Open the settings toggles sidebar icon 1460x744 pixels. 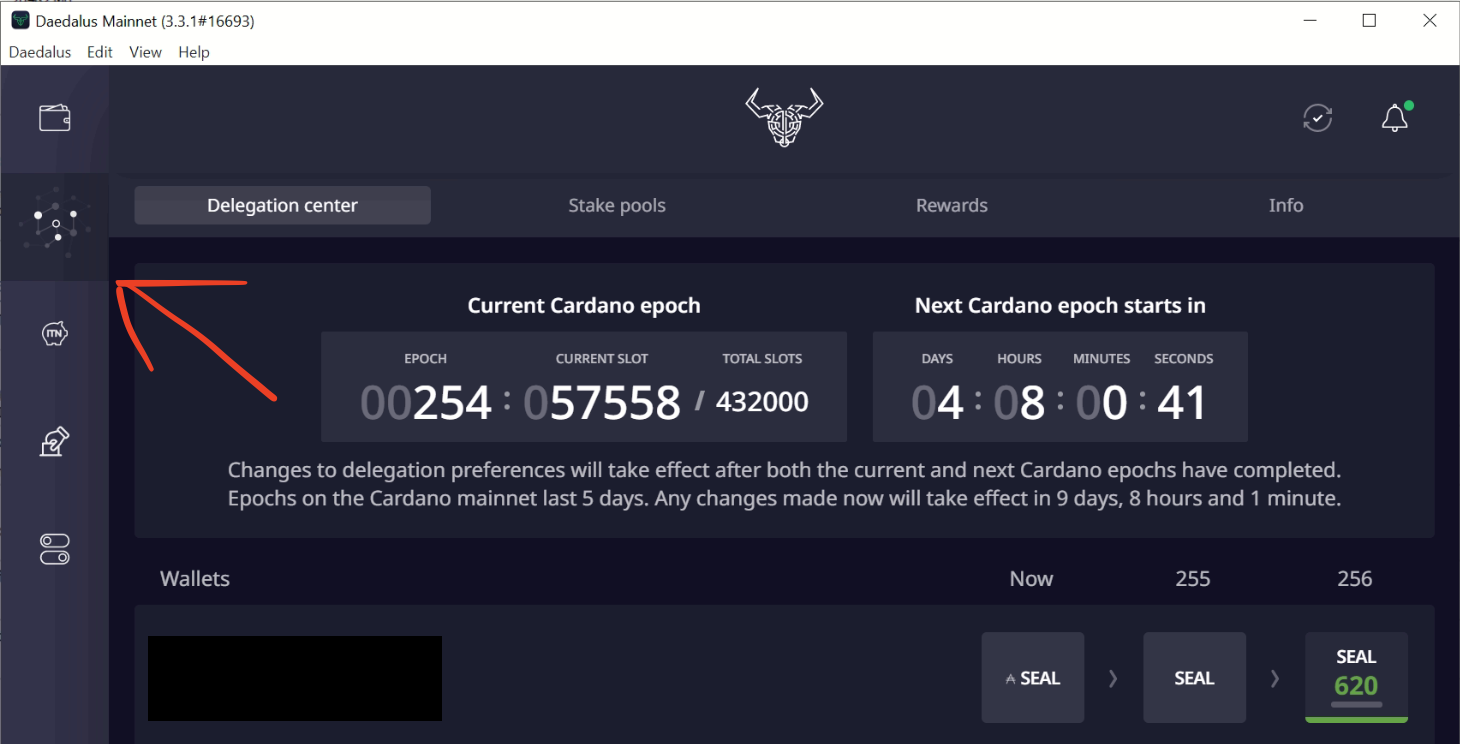(x=55, y=549)
